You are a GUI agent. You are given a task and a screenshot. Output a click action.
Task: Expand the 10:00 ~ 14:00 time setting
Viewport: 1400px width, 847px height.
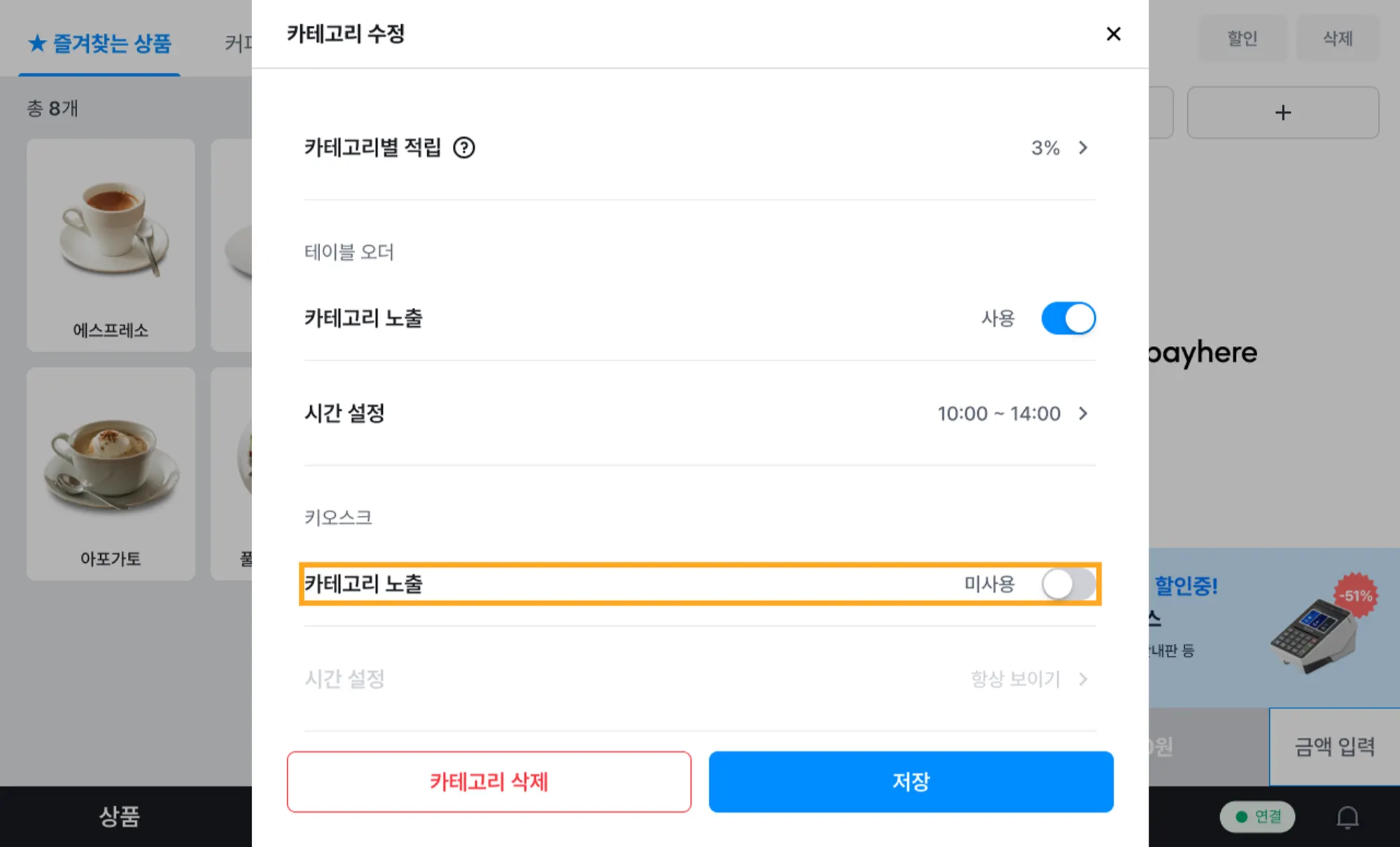tap(1082, 414)
